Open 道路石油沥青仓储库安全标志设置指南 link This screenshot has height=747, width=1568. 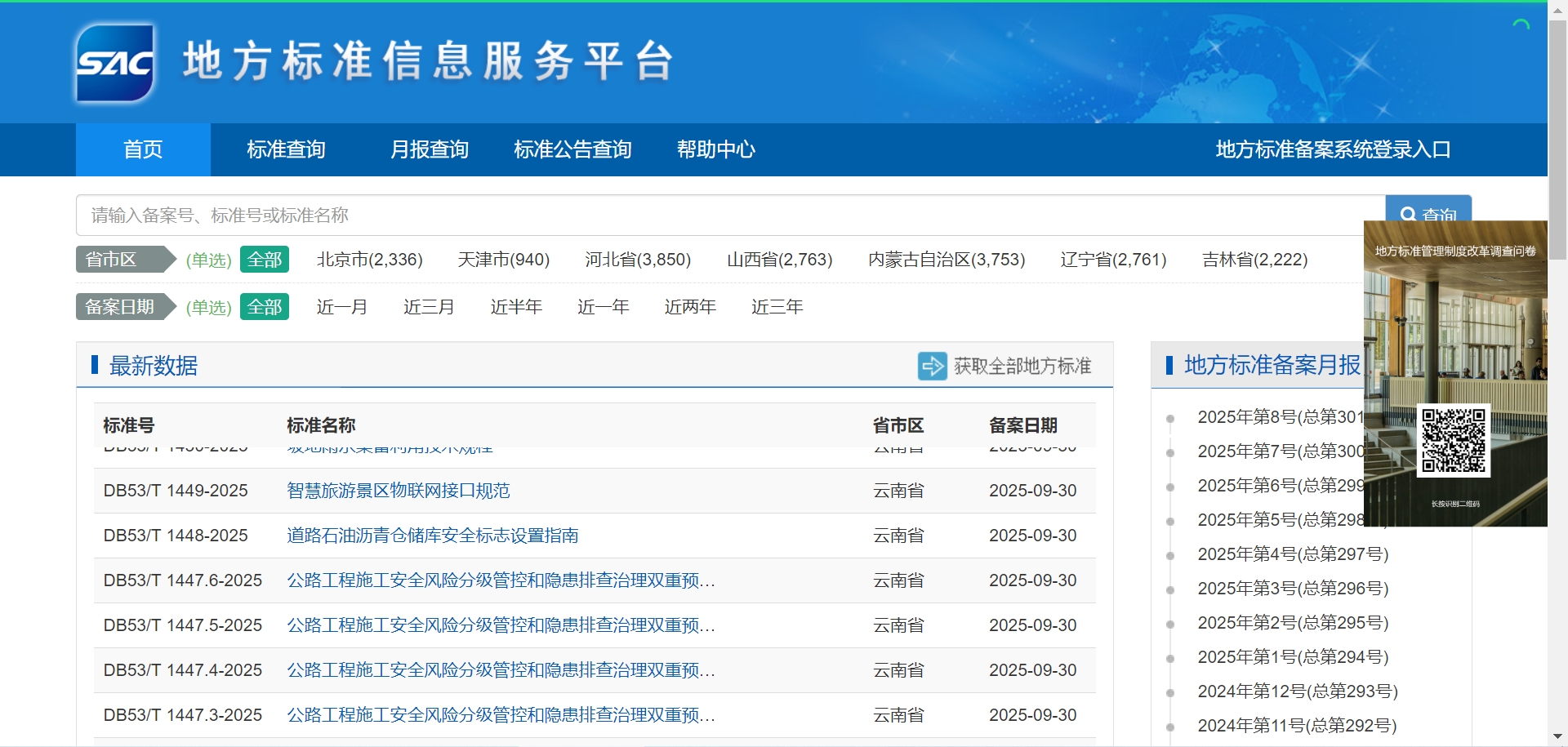432,536
